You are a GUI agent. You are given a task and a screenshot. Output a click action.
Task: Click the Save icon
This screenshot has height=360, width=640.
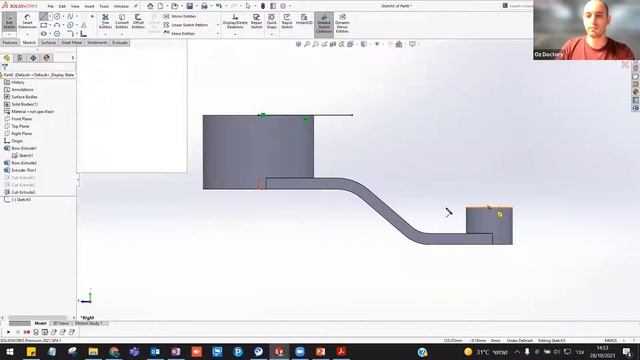(189, 6)
